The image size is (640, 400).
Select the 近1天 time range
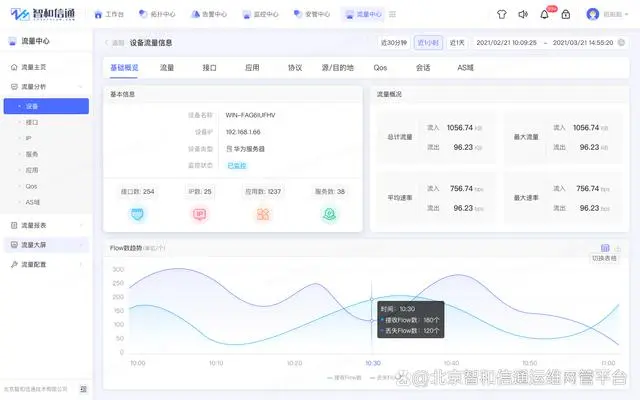457,42
